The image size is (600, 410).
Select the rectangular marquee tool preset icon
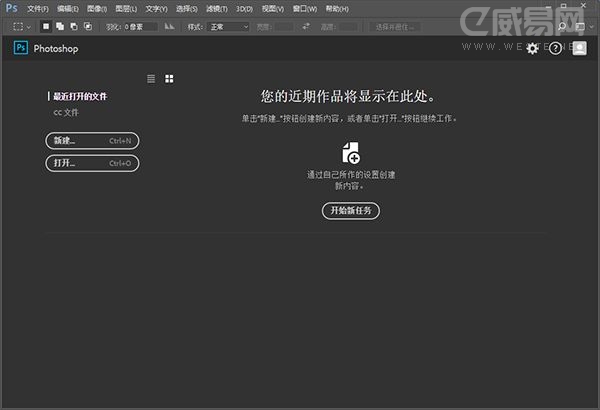[17, 27]
